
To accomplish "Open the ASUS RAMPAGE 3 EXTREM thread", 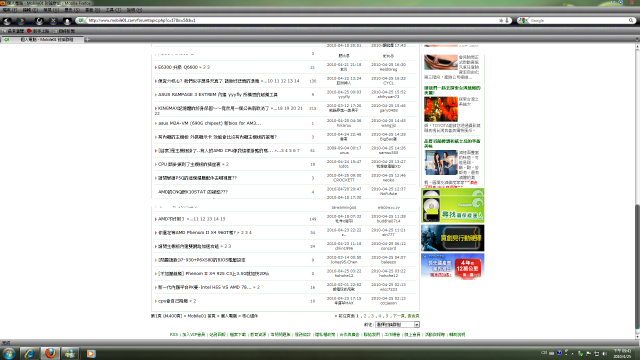I will (218, 95).
